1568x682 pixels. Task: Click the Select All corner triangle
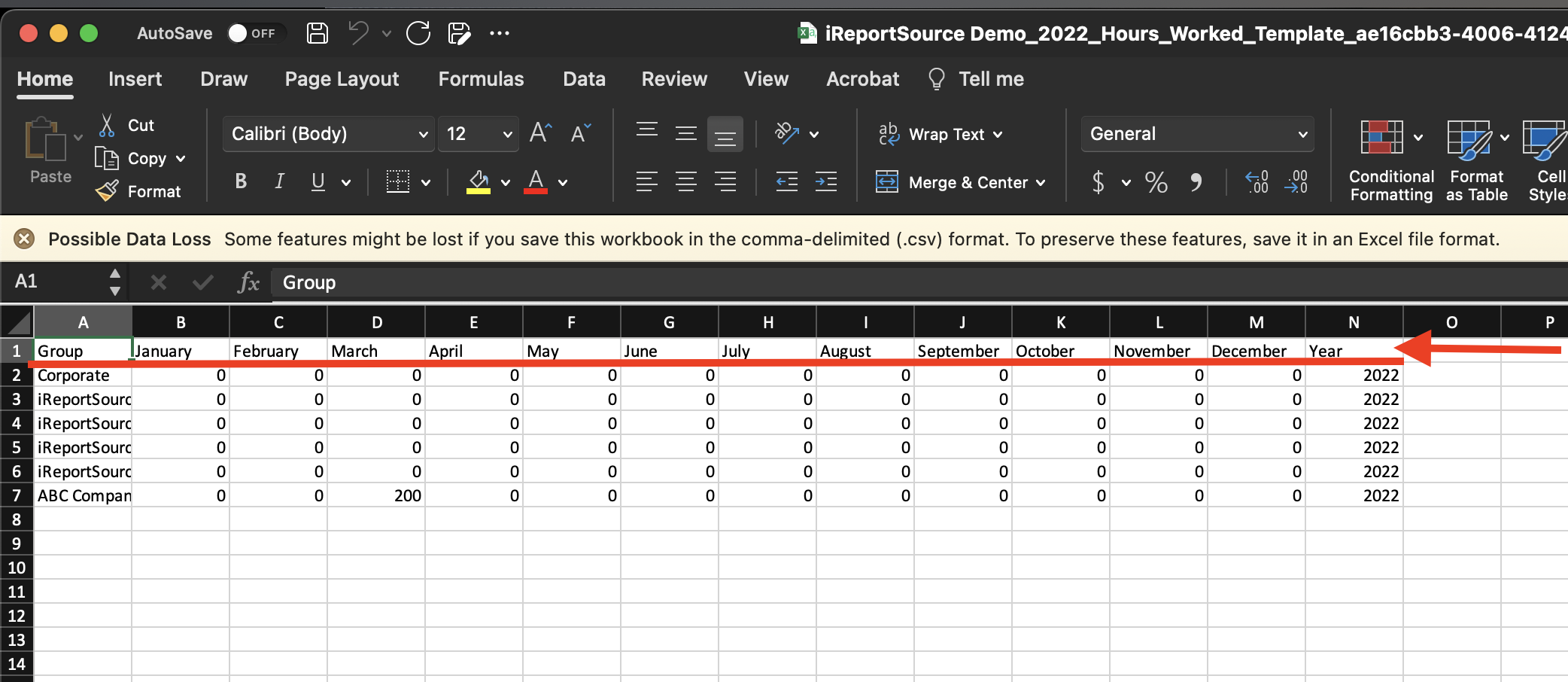[x=17, y=322]
